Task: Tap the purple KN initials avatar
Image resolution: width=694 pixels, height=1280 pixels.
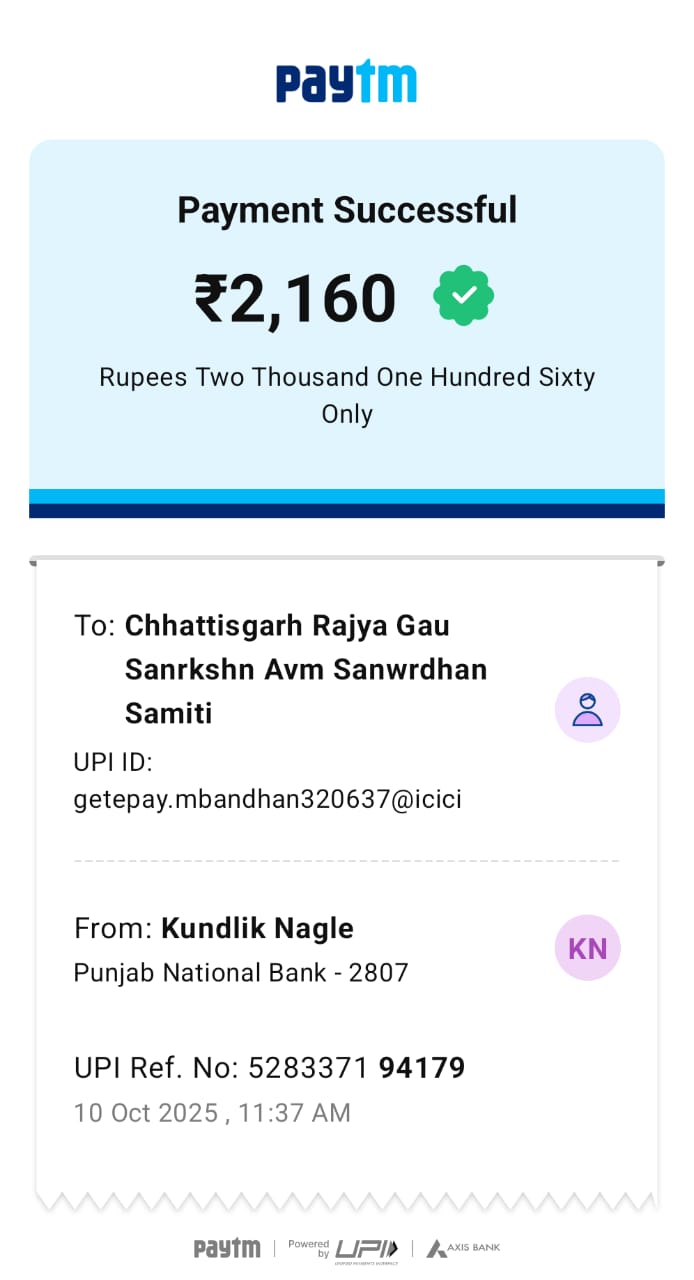Action: [588, 948]
